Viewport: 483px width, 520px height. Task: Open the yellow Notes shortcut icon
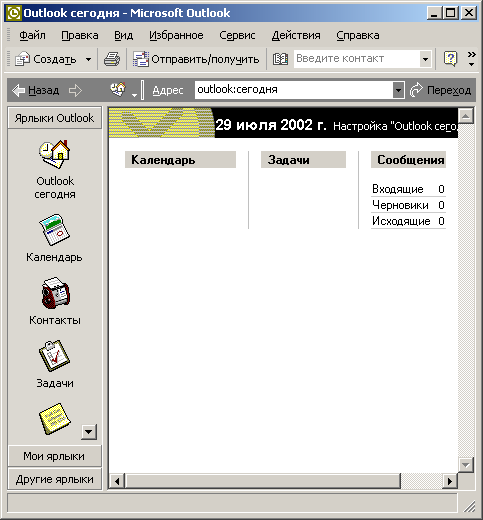pyautogui.click(x=55, y=419)
